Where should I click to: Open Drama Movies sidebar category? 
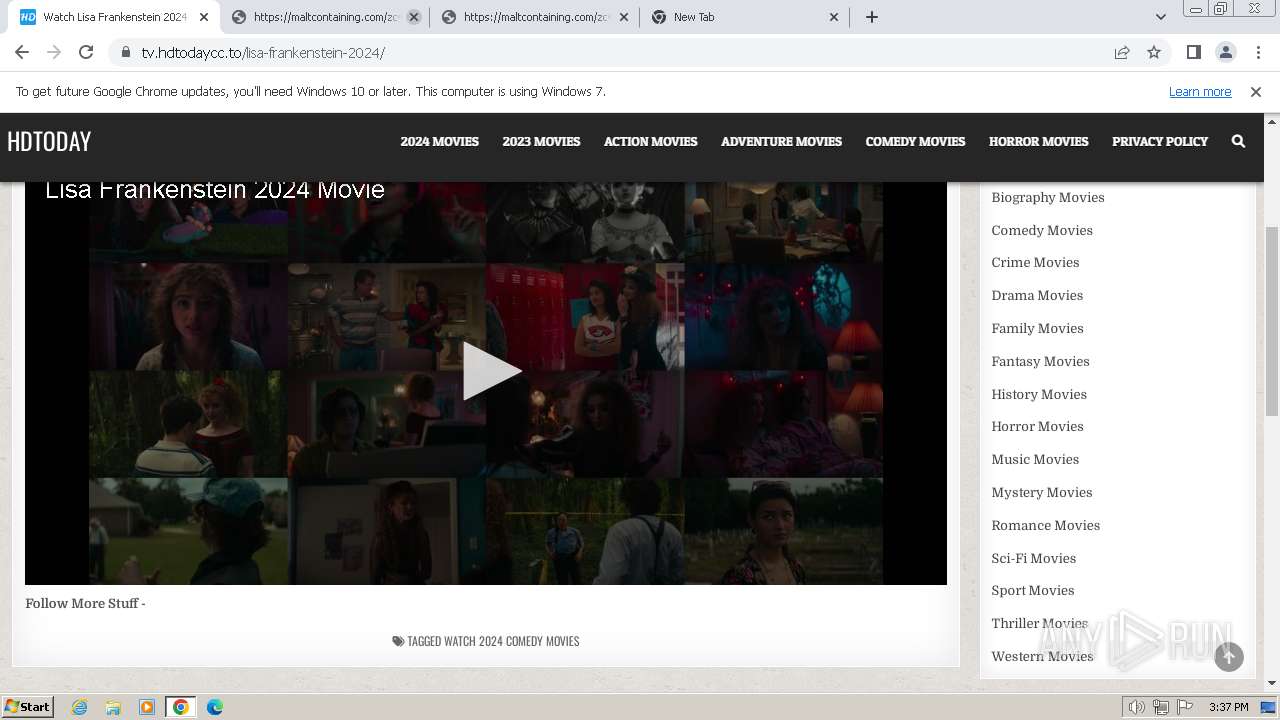coord(1037,295)
